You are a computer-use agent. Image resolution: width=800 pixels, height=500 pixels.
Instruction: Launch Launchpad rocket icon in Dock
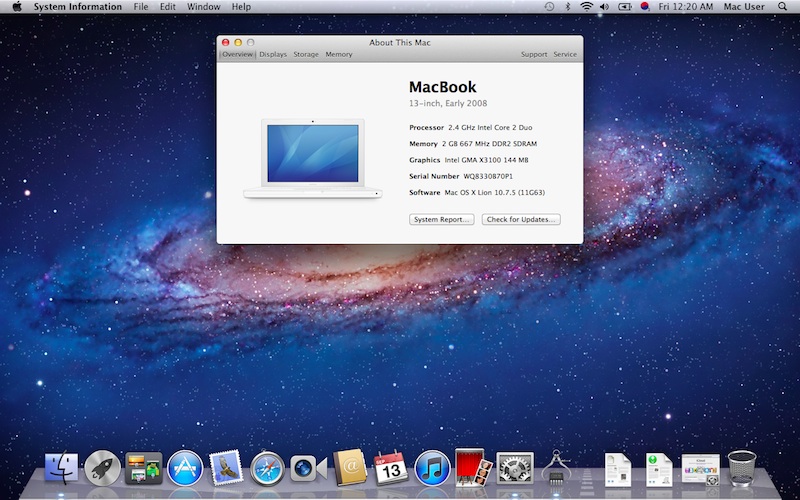[103, 467]
